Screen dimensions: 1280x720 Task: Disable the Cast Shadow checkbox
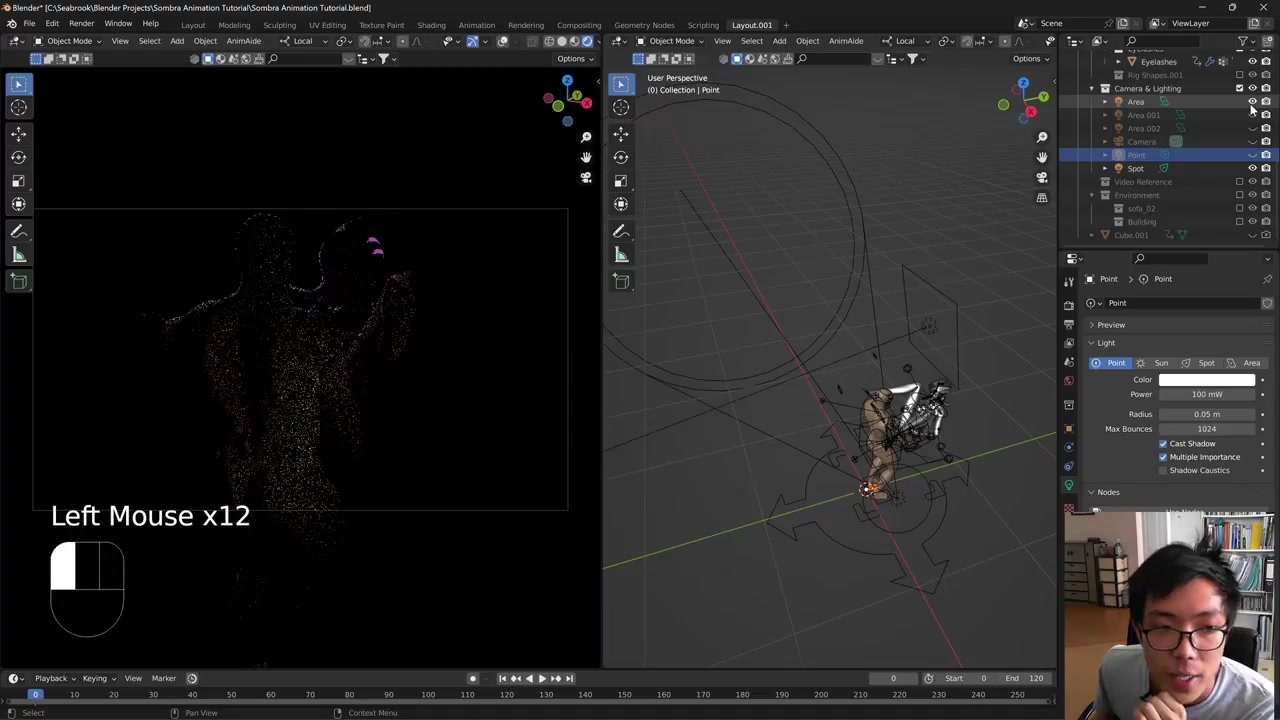1163,443
